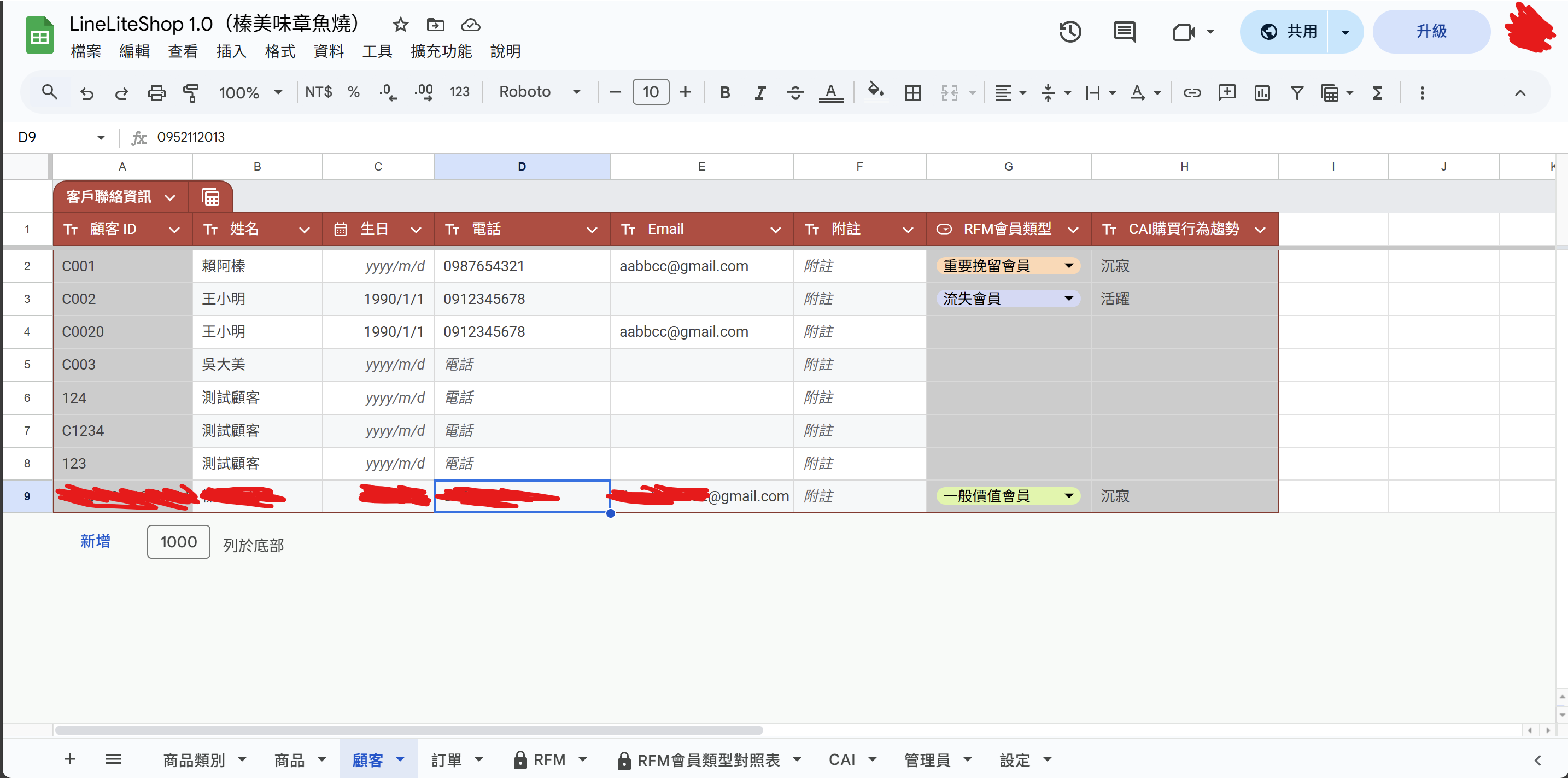Viewport: 1568px width, 778px height.
Task: Click the 1000 rows input field
Action: coord(178,542)
